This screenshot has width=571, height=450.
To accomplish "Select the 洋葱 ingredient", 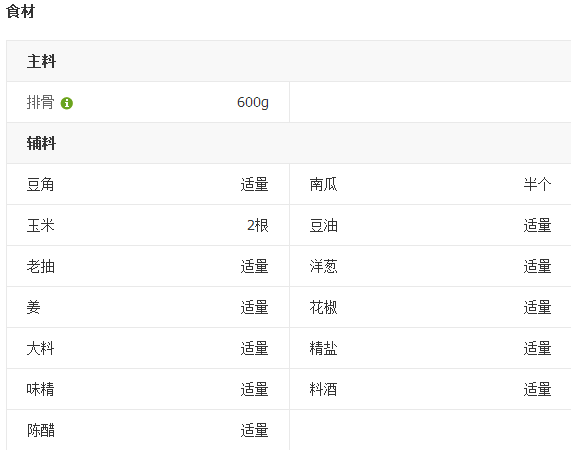I will (x=323, y=266).
